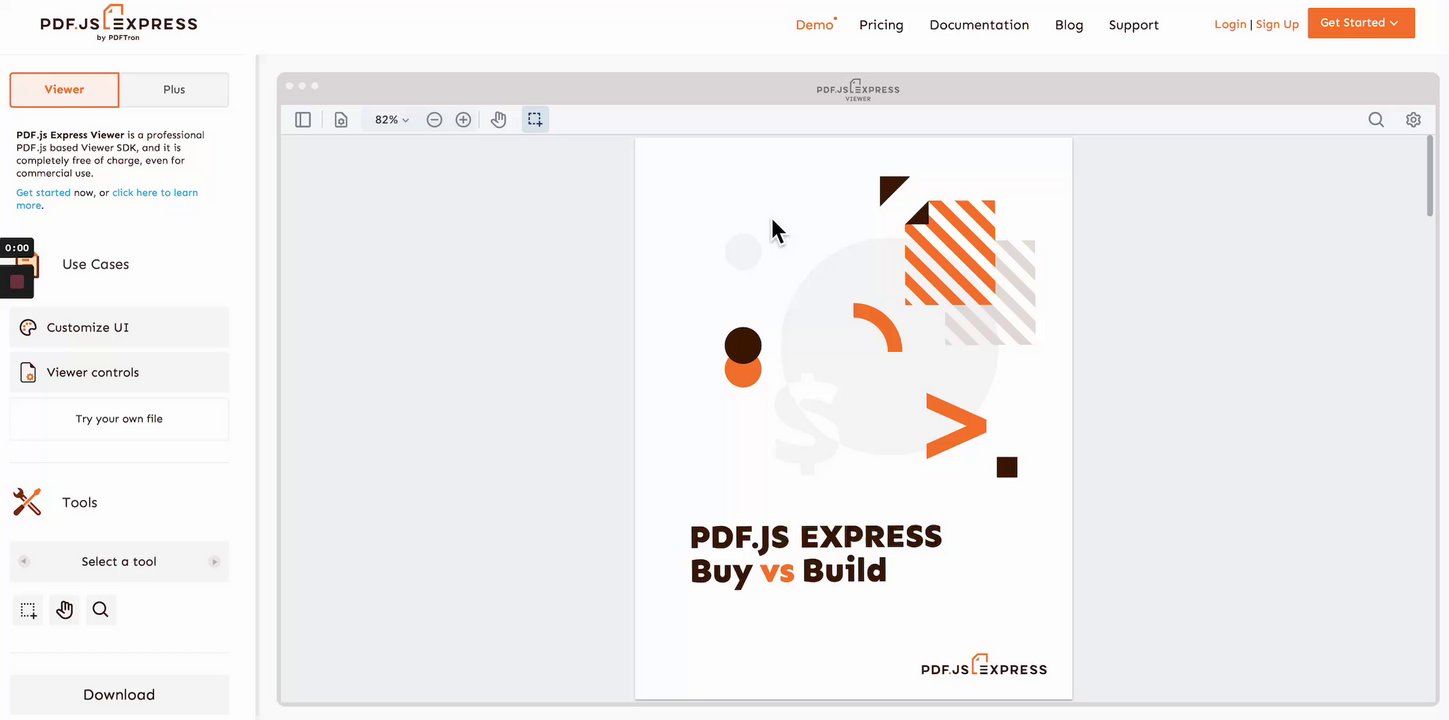Stop recording with the red square button
Viewport: 1449px width, 720px height.
[17, 282]
